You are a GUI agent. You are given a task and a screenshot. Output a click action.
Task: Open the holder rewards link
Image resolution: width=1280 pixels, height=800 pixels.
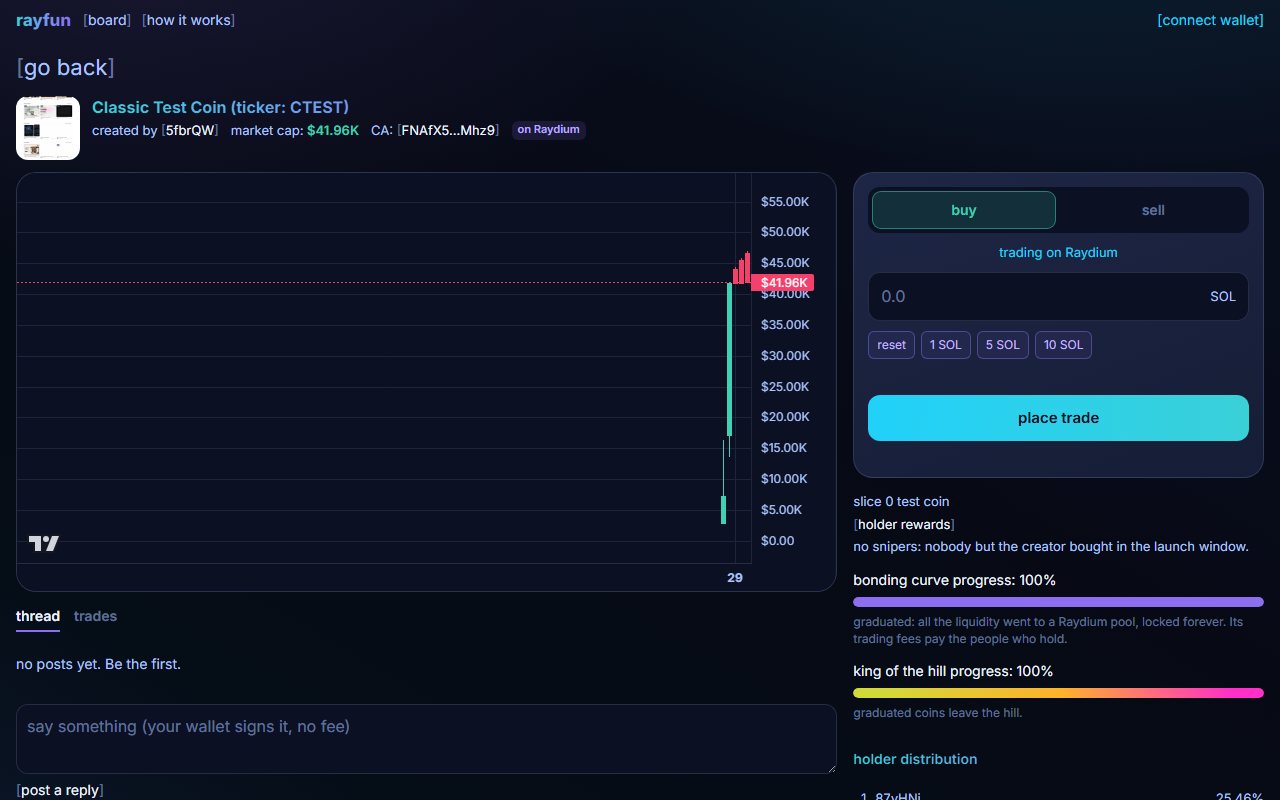click(x=904, y=525)
